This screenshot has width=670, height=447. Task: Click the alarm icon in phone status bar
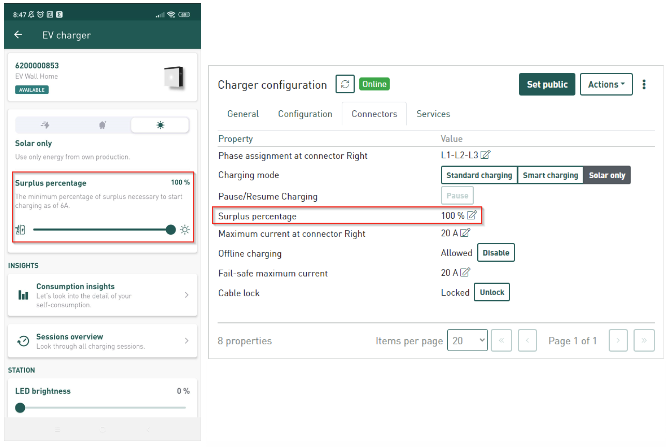click(x=40, y=15)
